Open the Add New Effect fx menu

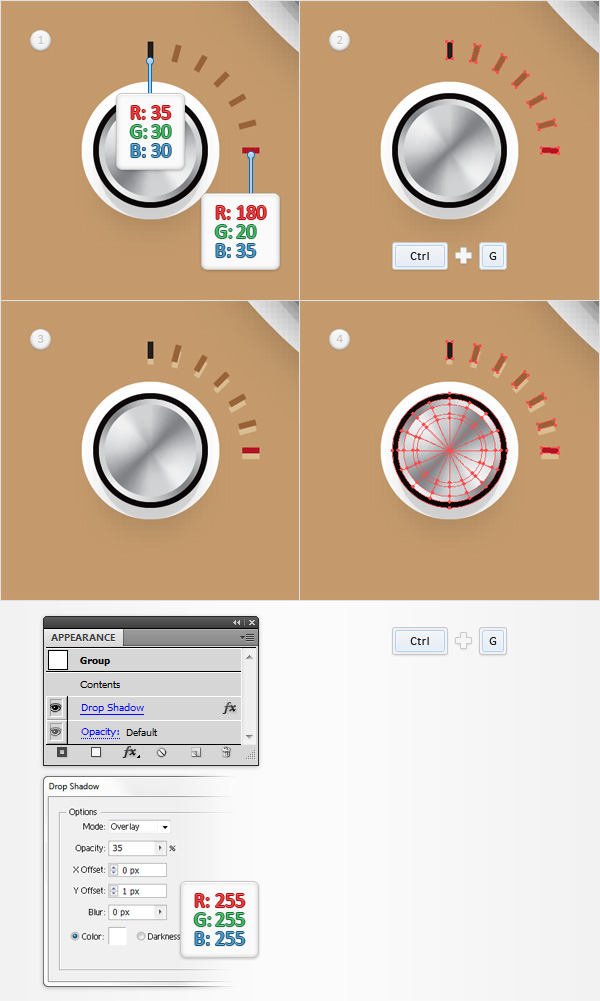pos(131,752)
